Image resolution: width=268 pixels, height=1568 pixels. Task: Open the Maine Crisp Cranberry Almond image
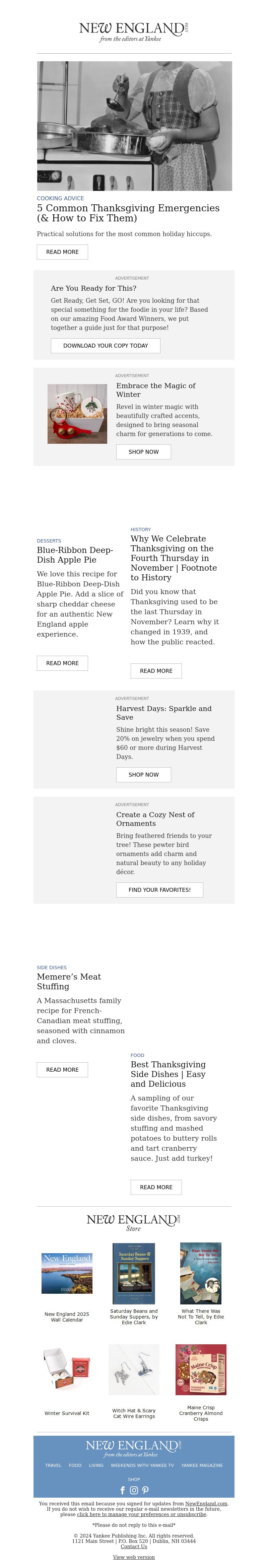(201, 1369)
